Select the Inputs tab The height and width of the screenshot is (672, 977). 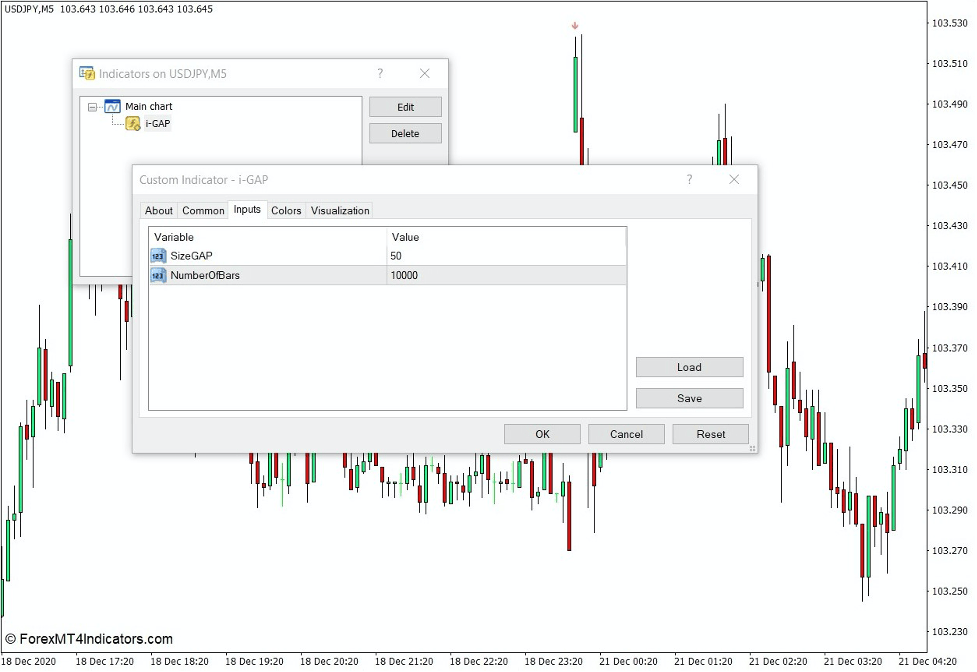pyautogui.click(x=246, y=210)
